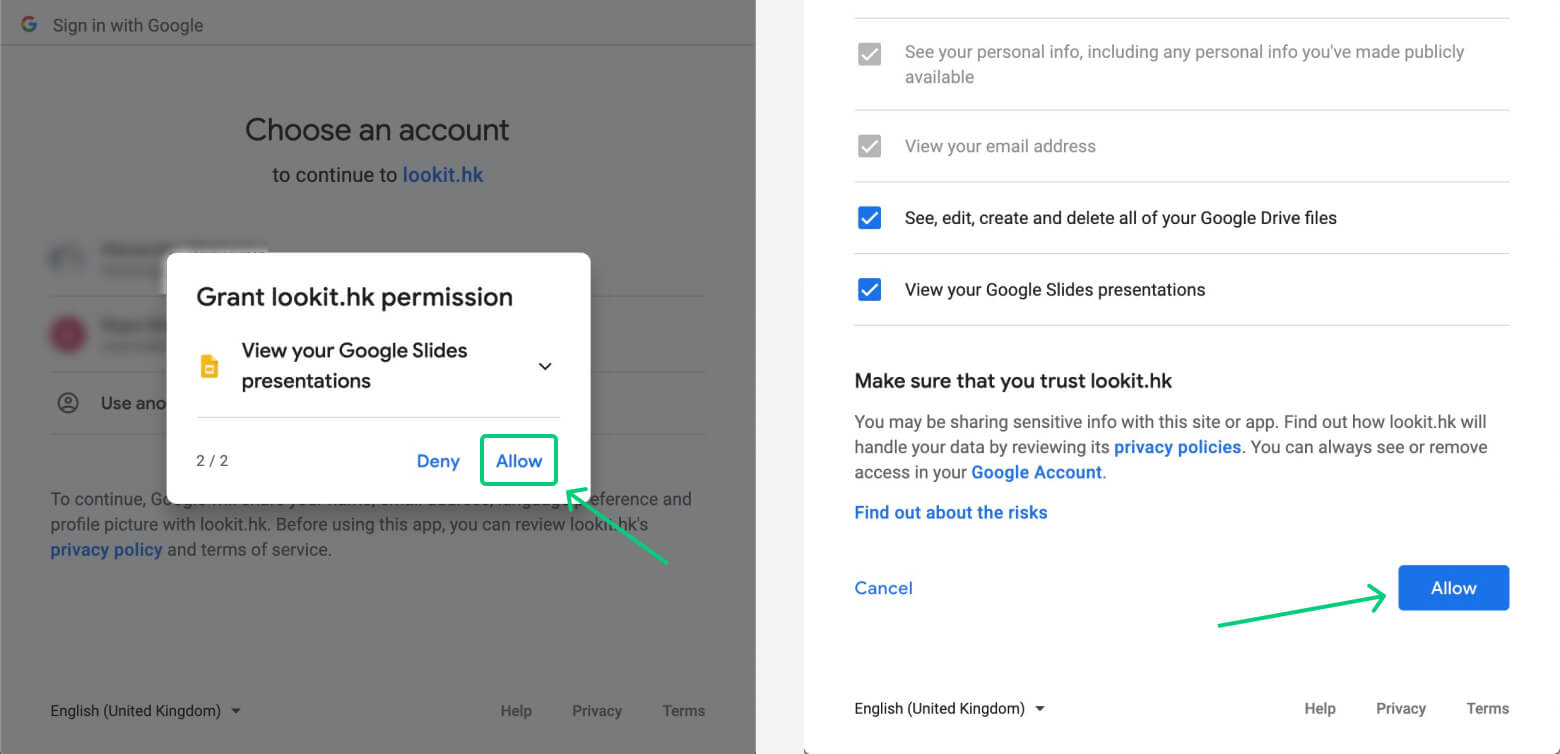Click Terms in left panel footer
The image size is (1560, 754).
(x=684, y=711)
